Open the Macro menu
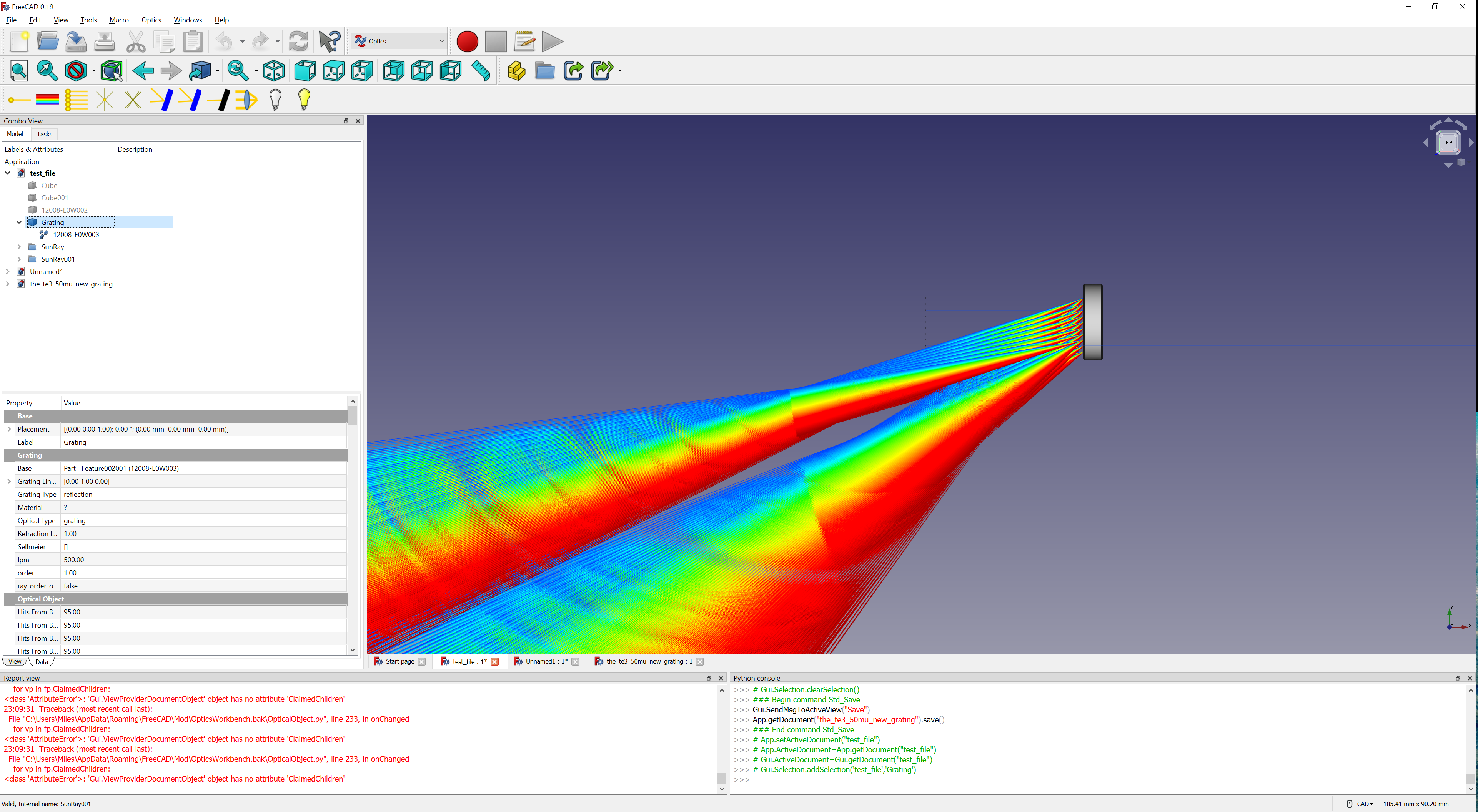 (x=119, y=20)
